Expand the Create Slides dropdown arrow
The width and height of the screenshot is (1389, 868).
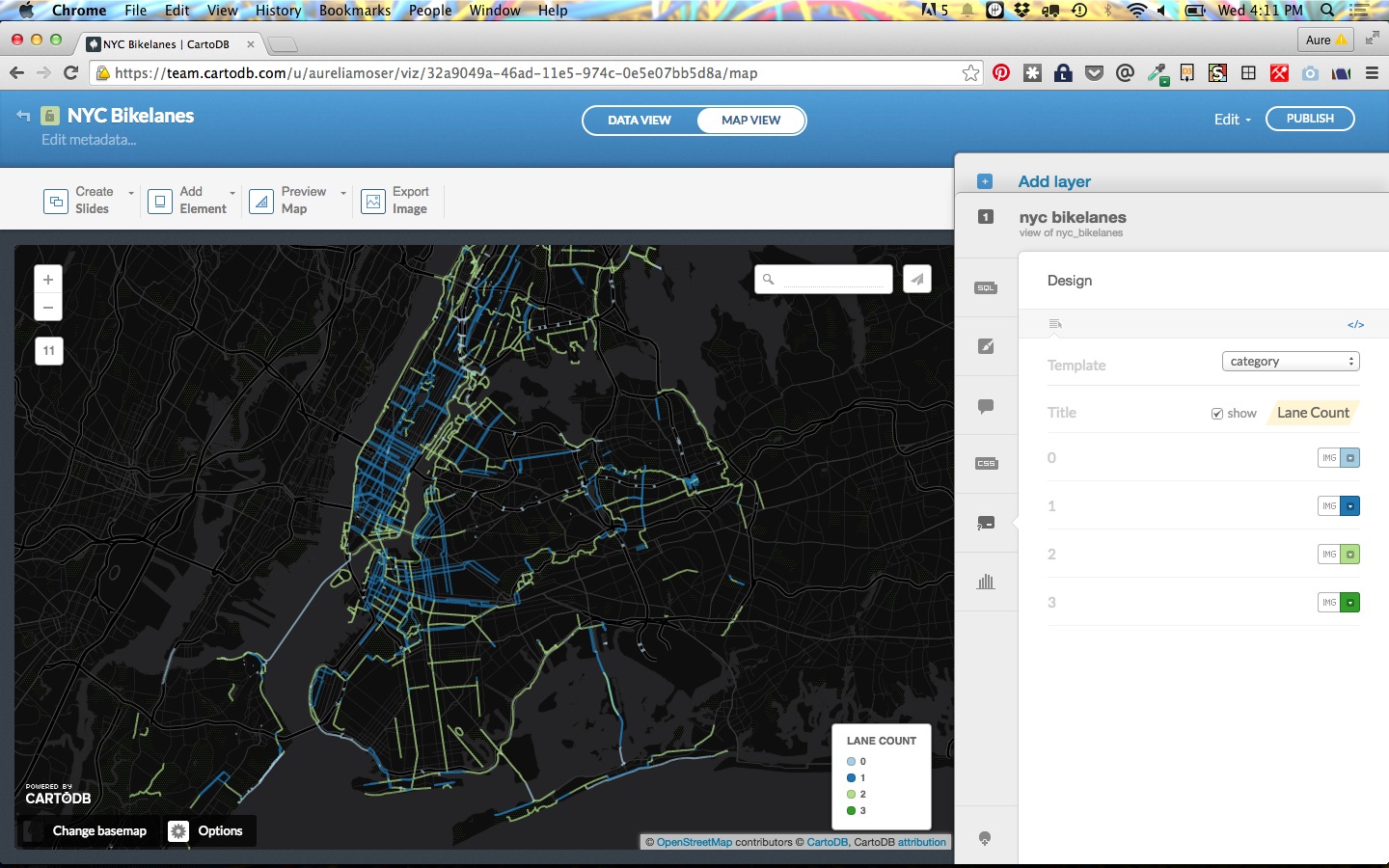coord(131,193)
